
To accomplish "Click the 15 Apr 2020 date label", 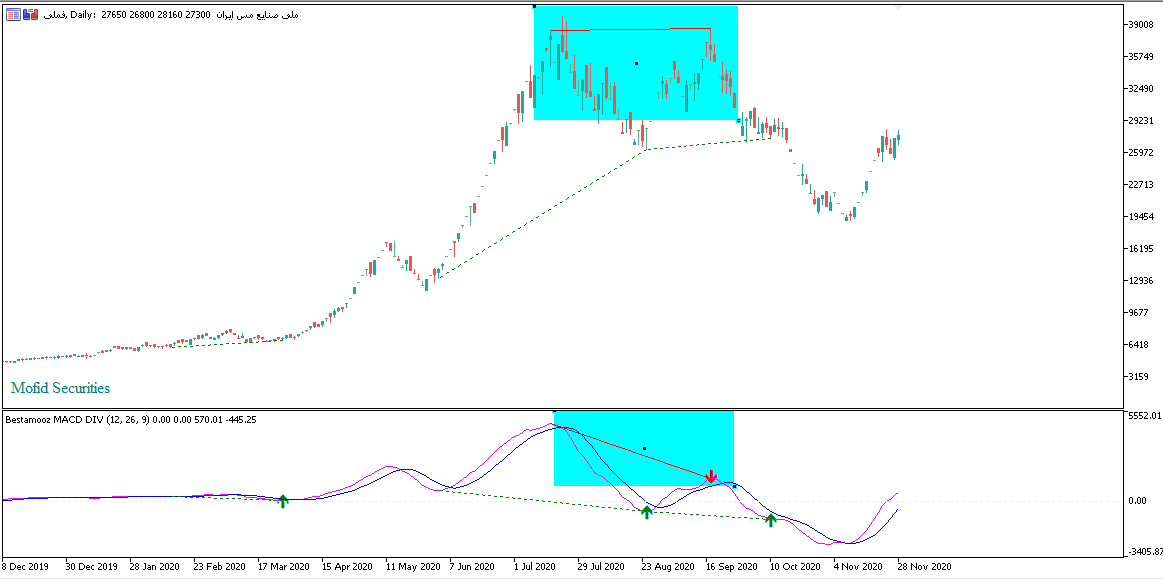I will pyautogui.click(x=346, y=566).
